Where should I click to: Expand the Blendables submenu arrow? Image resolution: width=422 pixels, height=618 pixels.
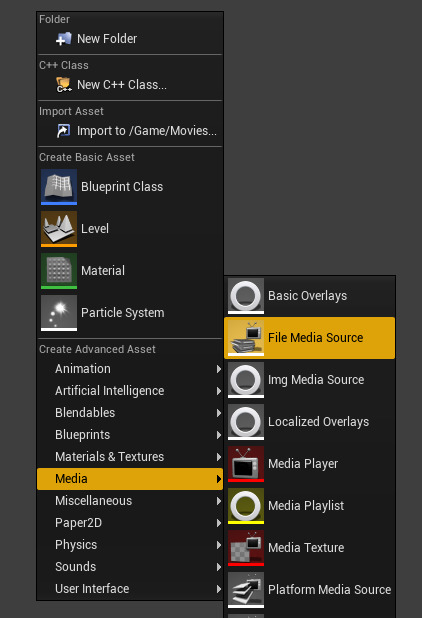pos(219,413)
